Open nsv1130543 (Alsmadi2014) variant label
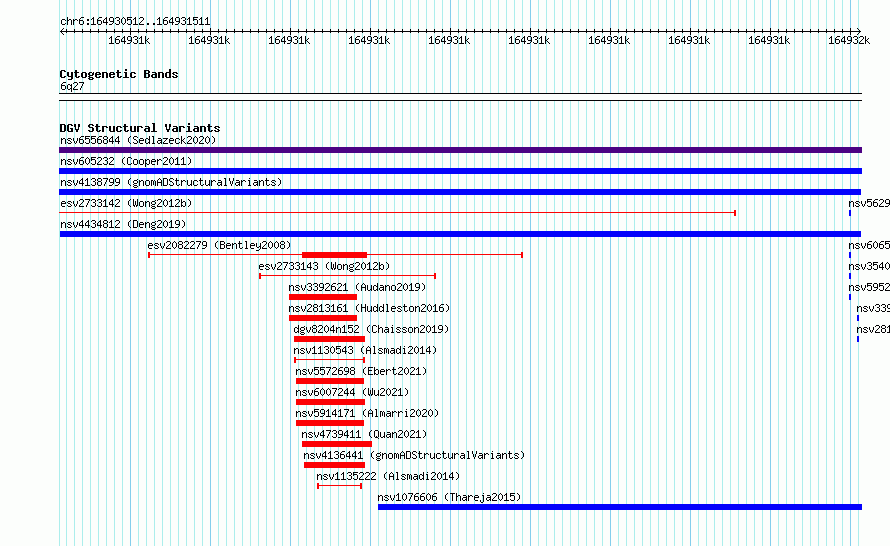 (x=365, y=350)
